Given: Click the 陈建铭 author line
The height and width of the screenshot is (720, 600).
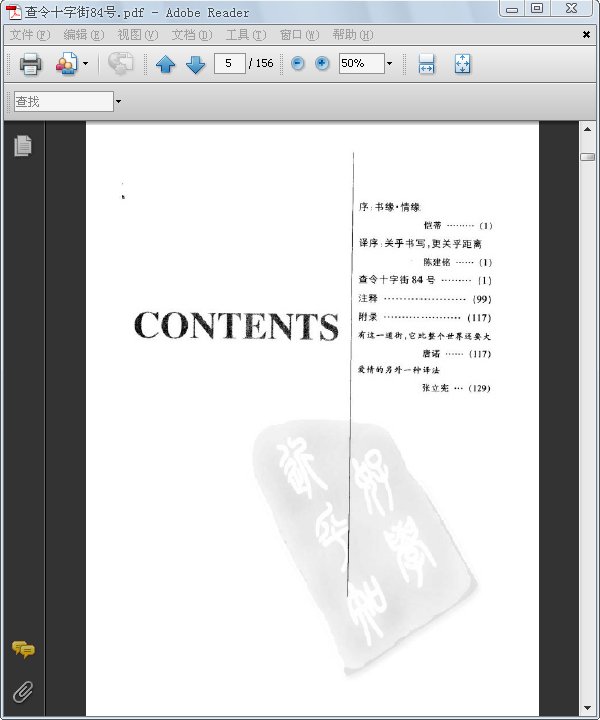Looking at the screenshot, I should (x=457, y=262).
